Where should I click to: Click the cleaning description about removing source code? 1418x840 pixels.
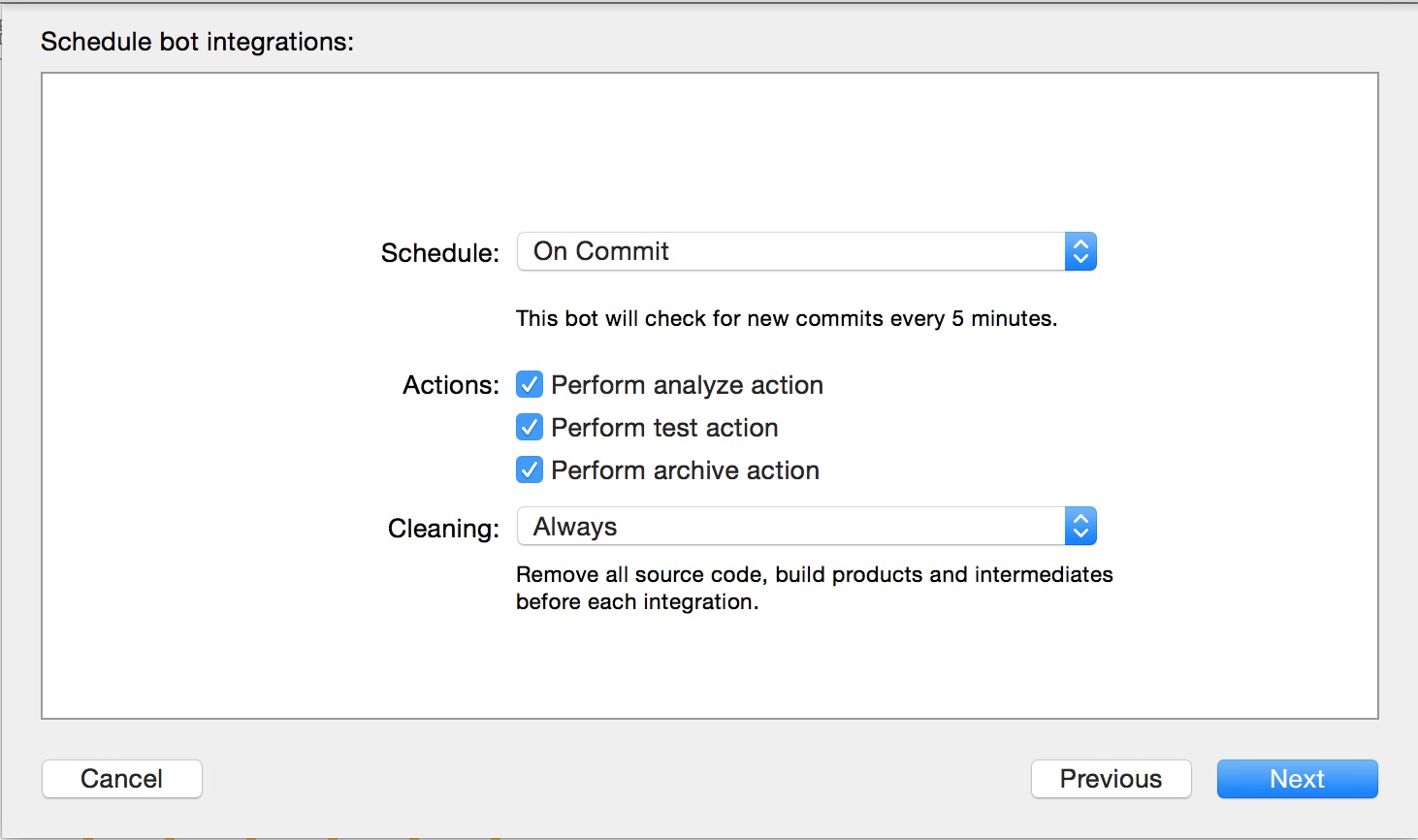click(815, 588)
